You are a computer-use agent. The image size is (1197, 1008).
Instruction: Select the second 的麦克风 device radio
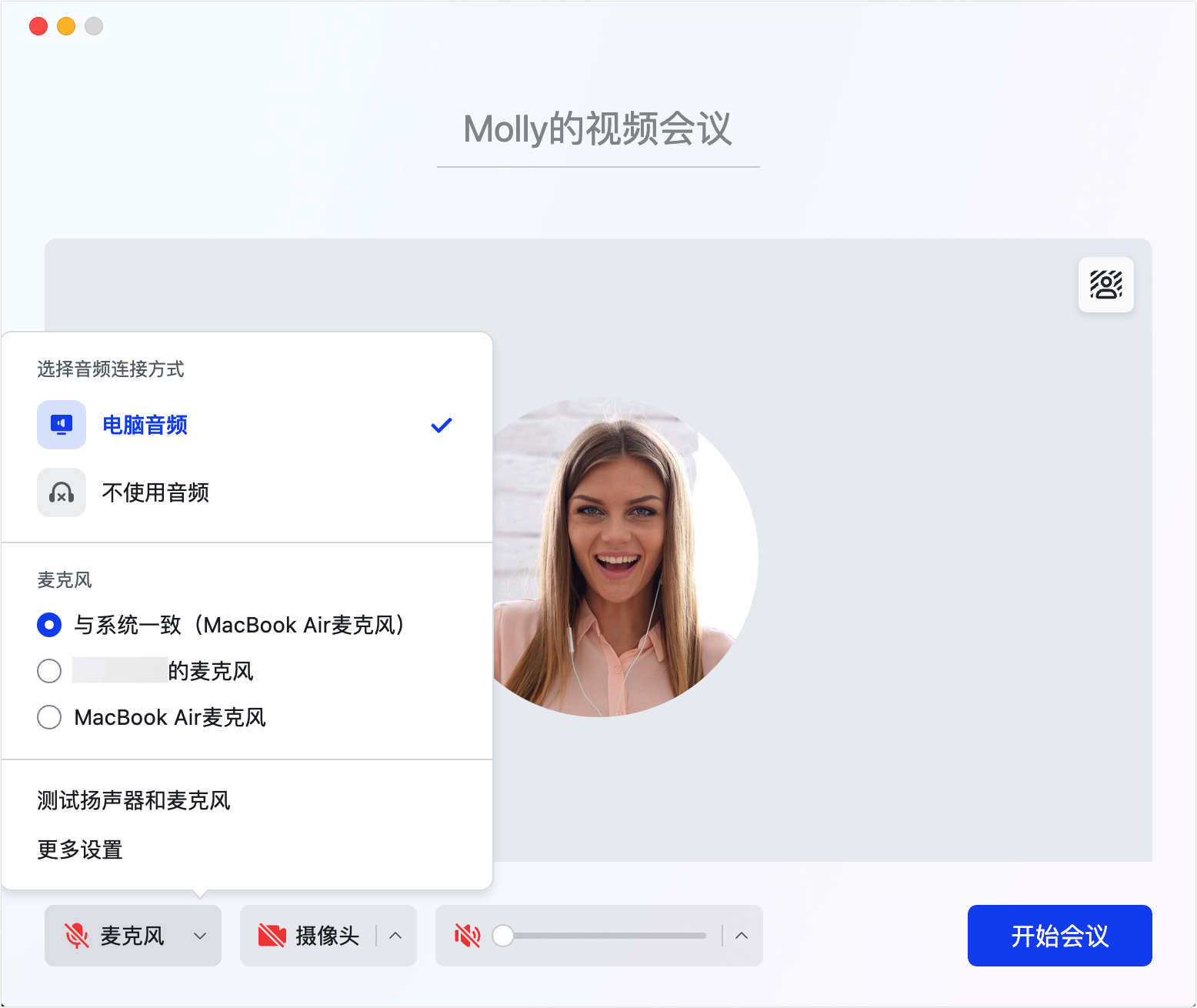click(48, 671)
